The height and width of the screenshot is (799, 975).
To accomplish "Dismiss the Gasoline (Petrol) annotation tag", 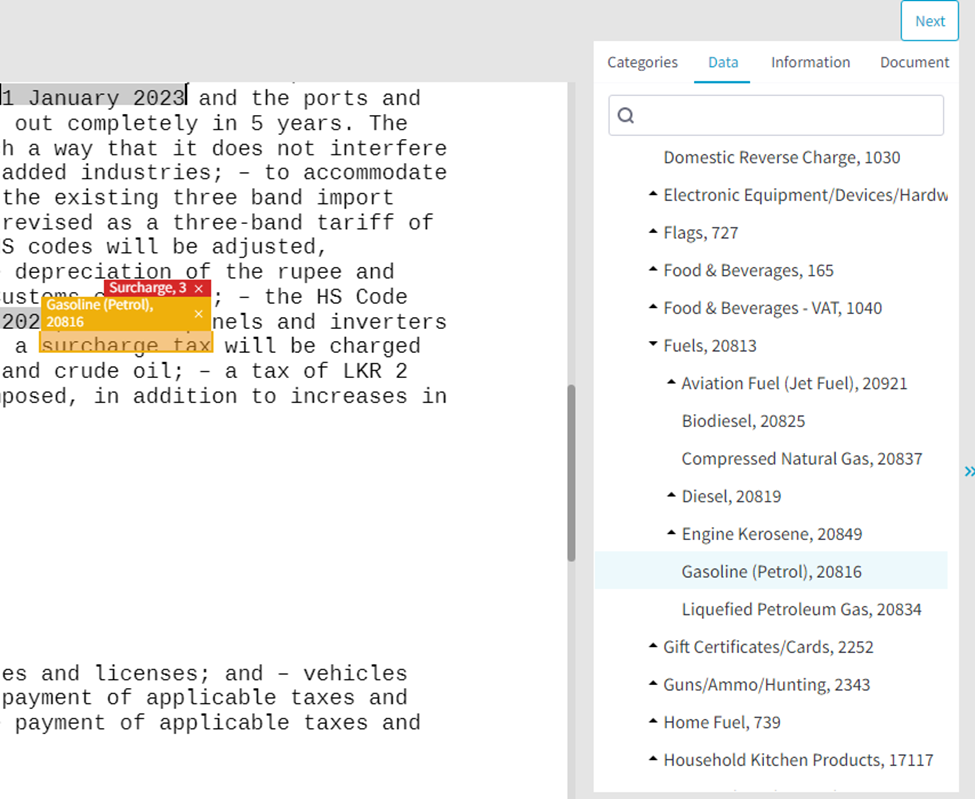I will (x=198, y=312).
